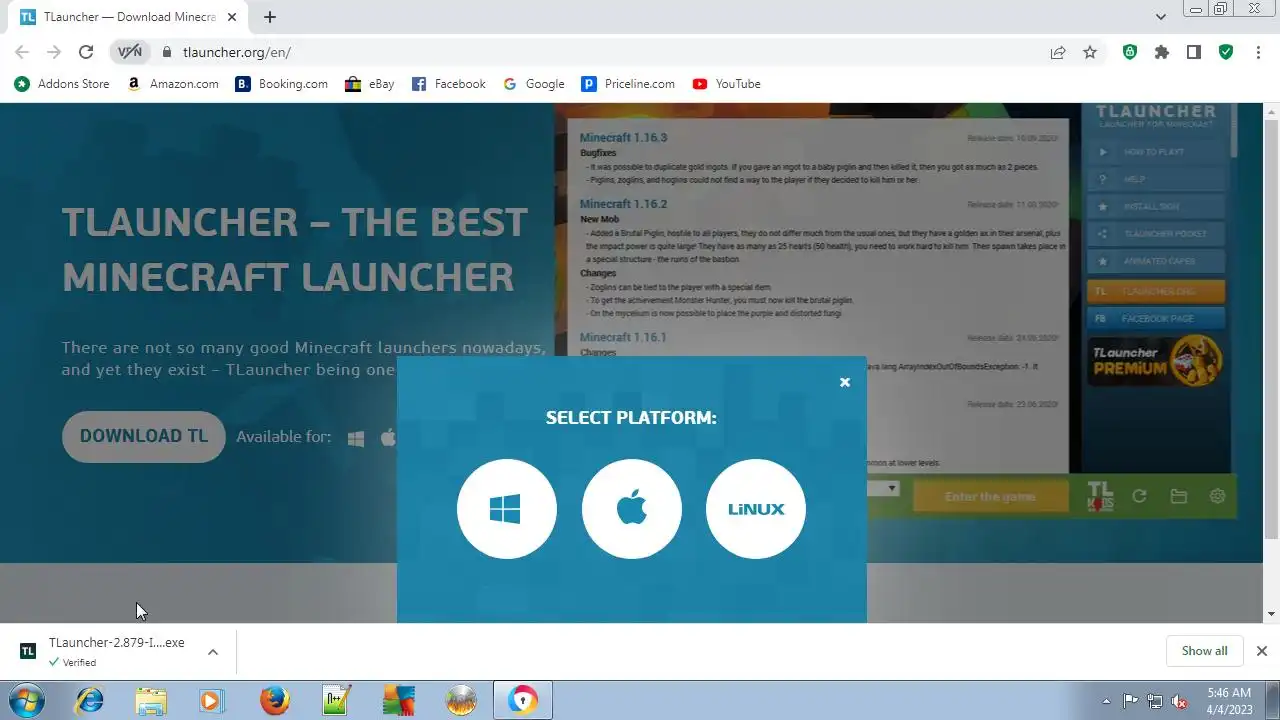Dismiss the downloads bar with the X
The width and height of the screenshot is (1280, 720).
point(1261,651)
